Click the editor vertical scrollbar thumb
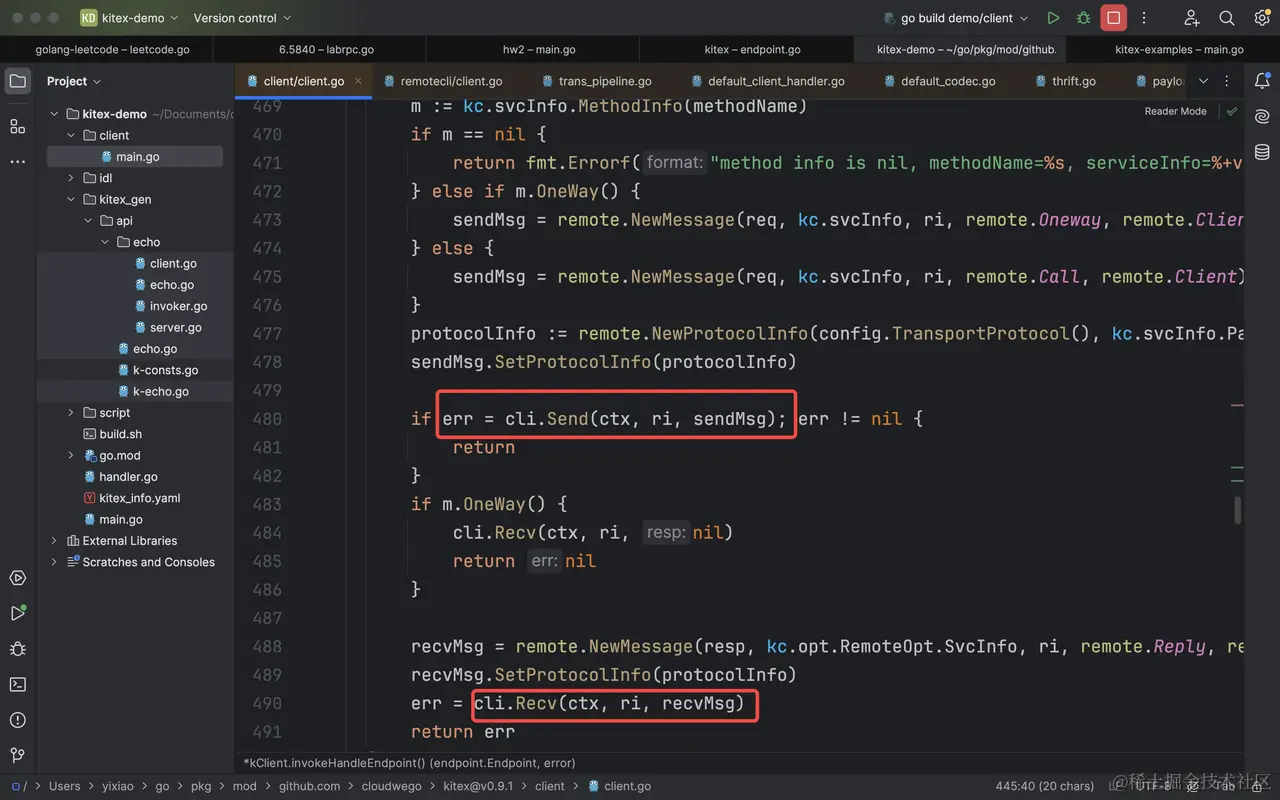 (x=1238, y=510)
